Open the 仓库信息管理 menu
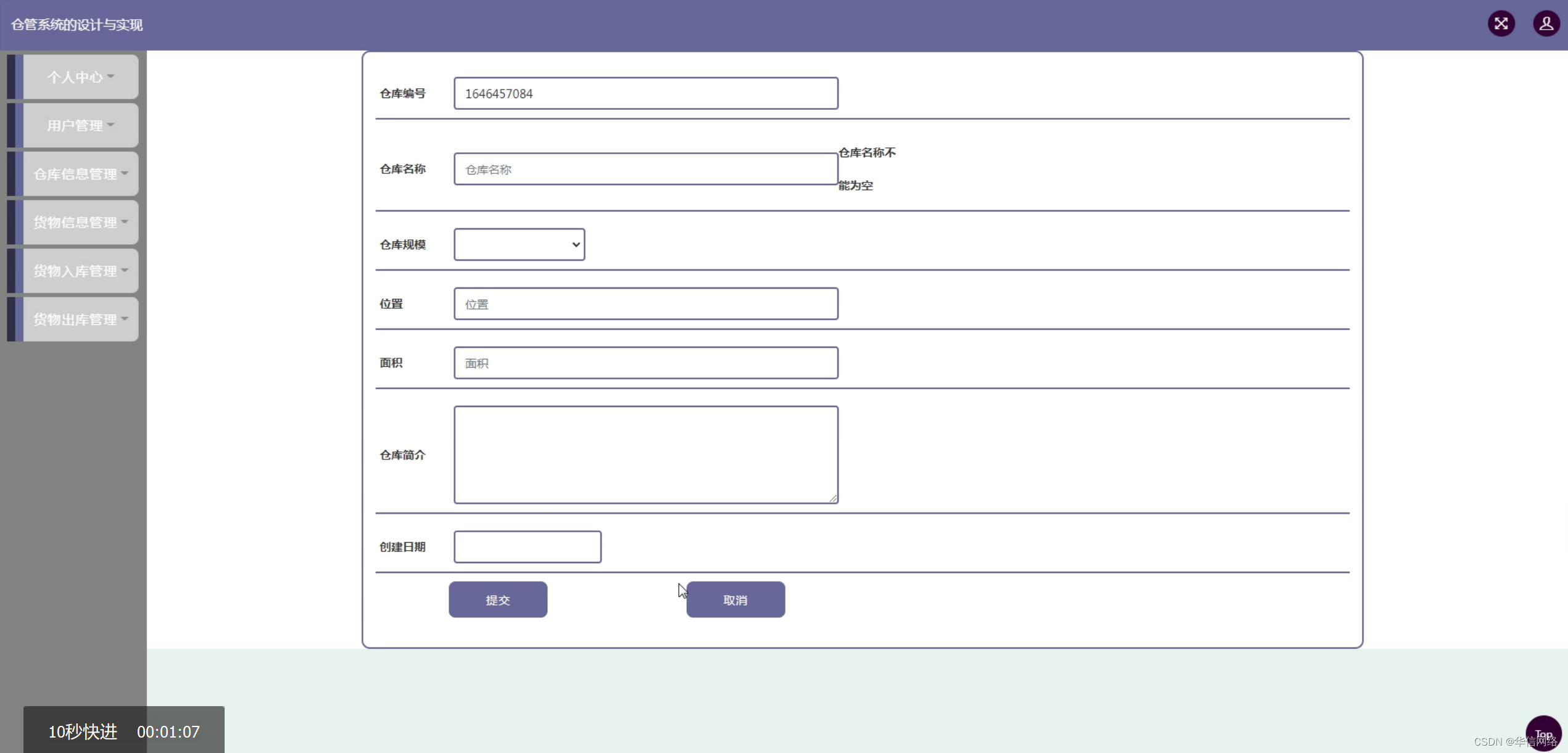 click(x=80, y=174)
